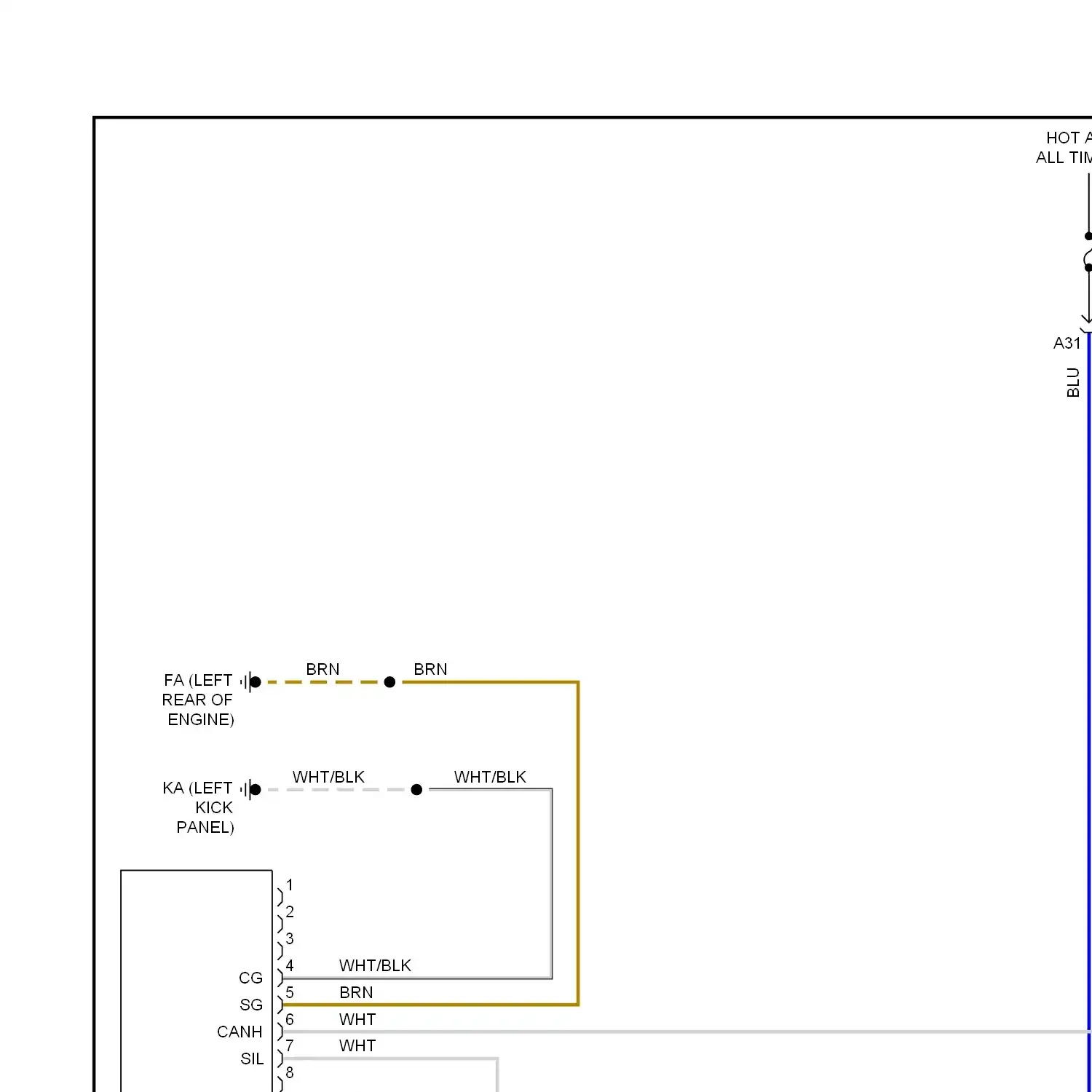
Task: Click the SG terminal label
Action: click(251, 1005)
